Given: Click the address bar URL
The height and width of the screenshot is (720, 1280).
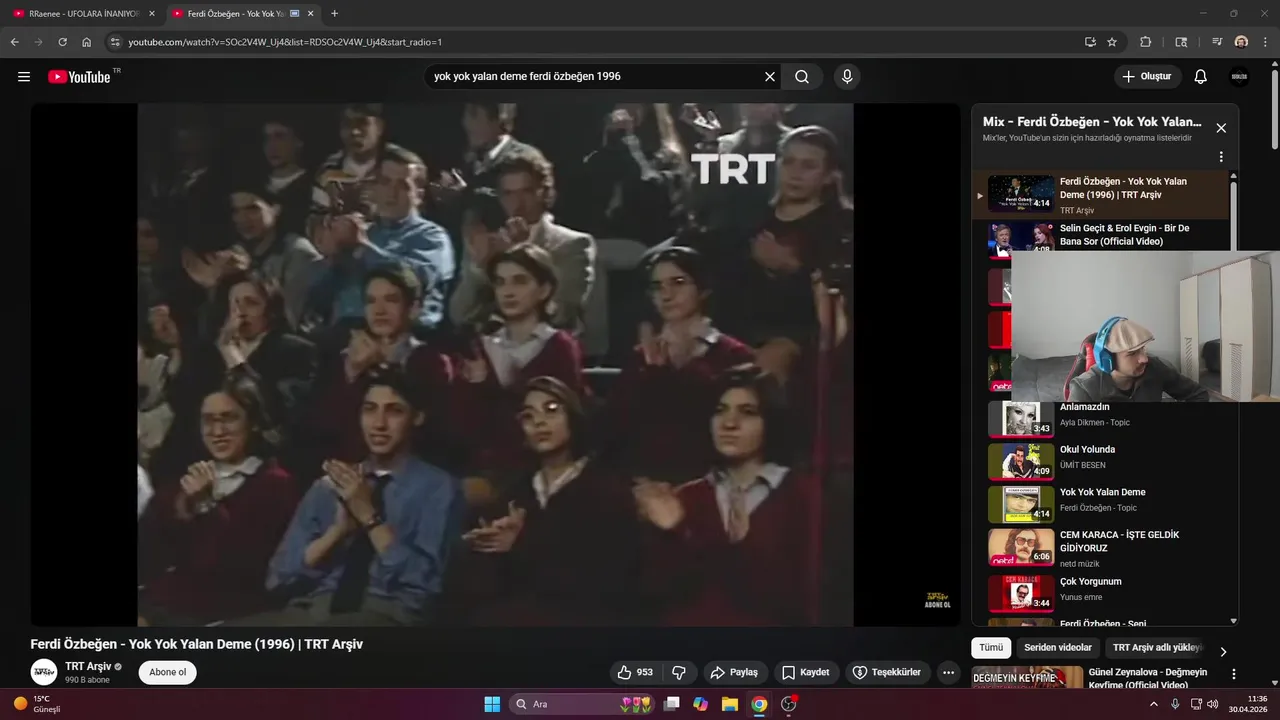Looking at the screenshot, I should [x=285, y=42].
